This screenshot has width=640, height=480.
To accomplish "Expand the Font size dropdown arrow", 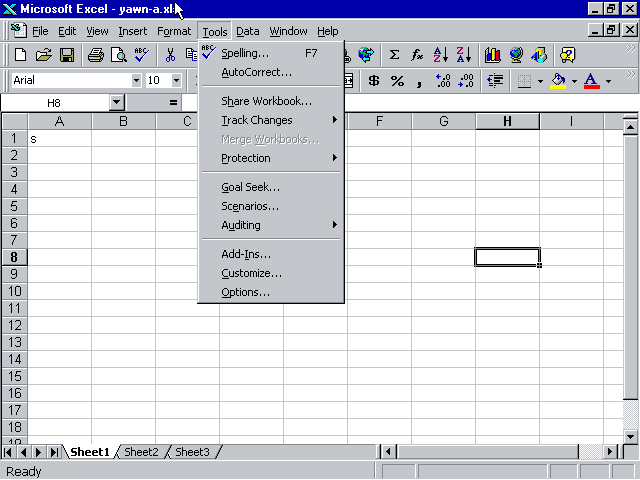I will pos(176,80).
